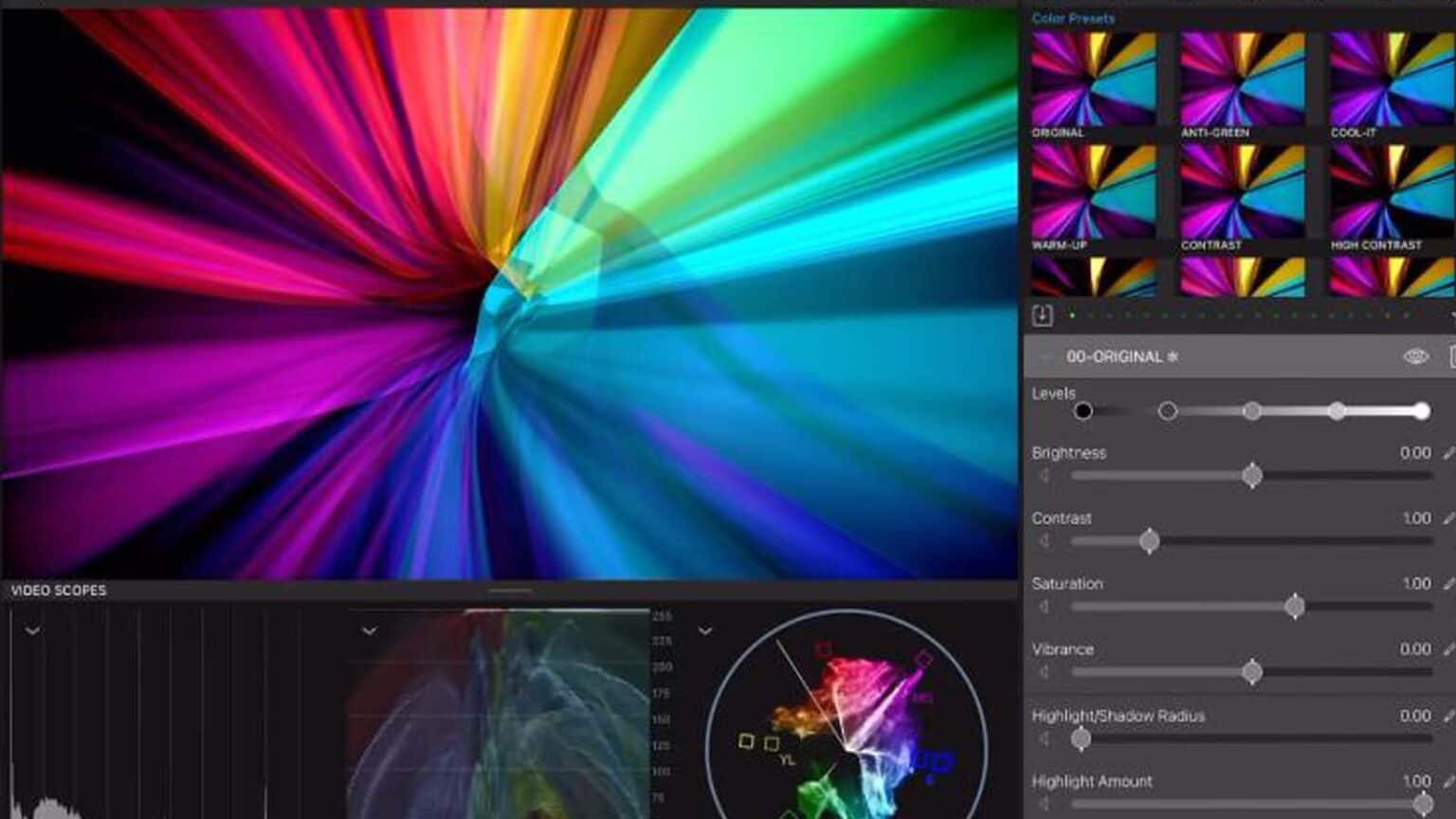The height and width of the screenshot is (819, 1456).
Task: Click the Vibrance value 0.00 field
Action: click(1415, 649)
